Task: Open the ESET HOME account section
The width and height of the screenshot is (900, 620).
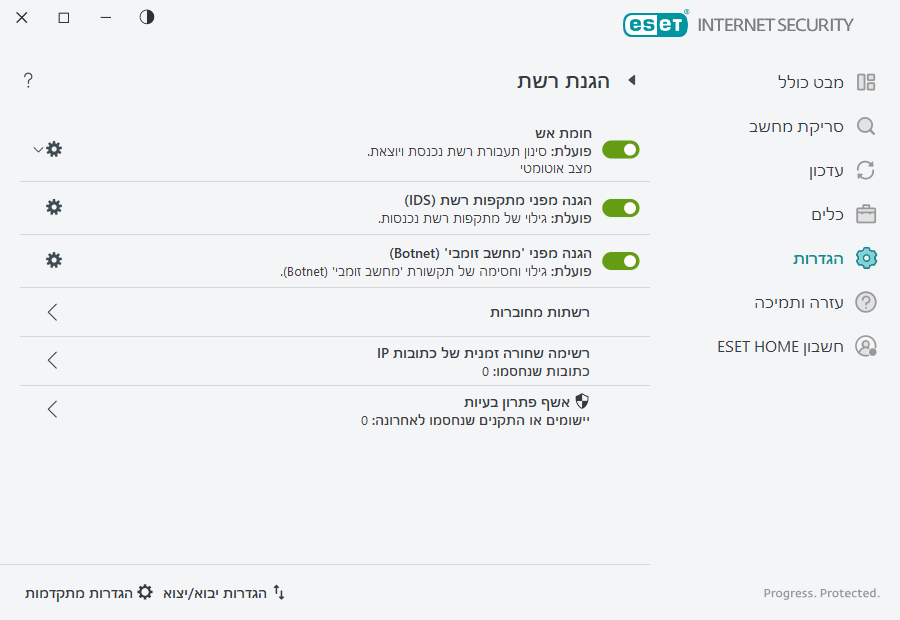Action: [864, 346]
